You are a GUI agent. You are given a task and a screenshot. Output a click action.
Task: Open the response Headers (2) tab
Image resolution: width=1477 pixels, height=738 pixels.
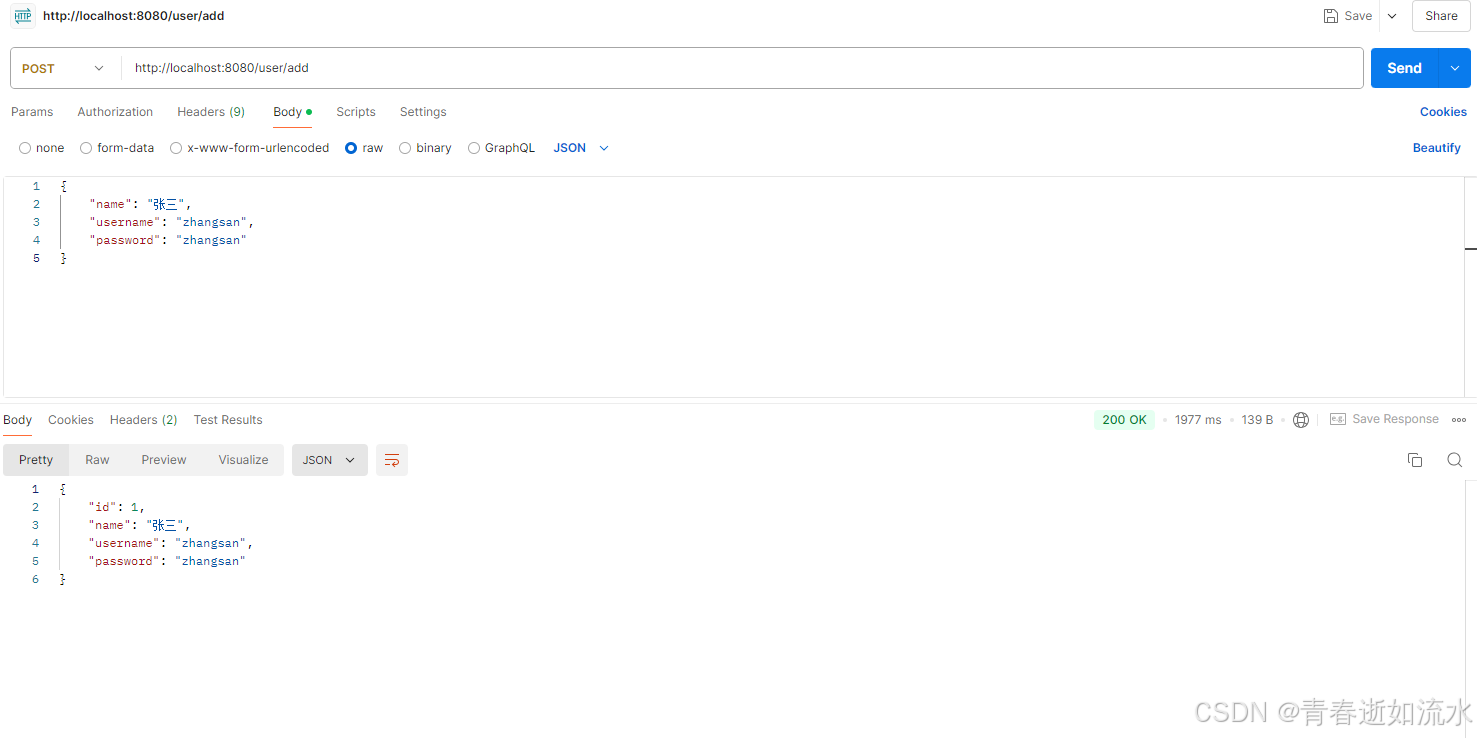click(x=144, y=420)
